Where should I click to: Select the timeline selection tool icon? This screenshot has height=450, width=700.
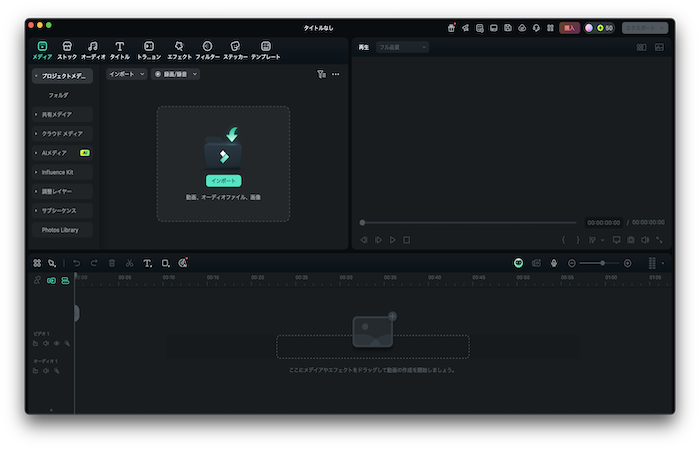pyautogui.click(x=52, y=263)
